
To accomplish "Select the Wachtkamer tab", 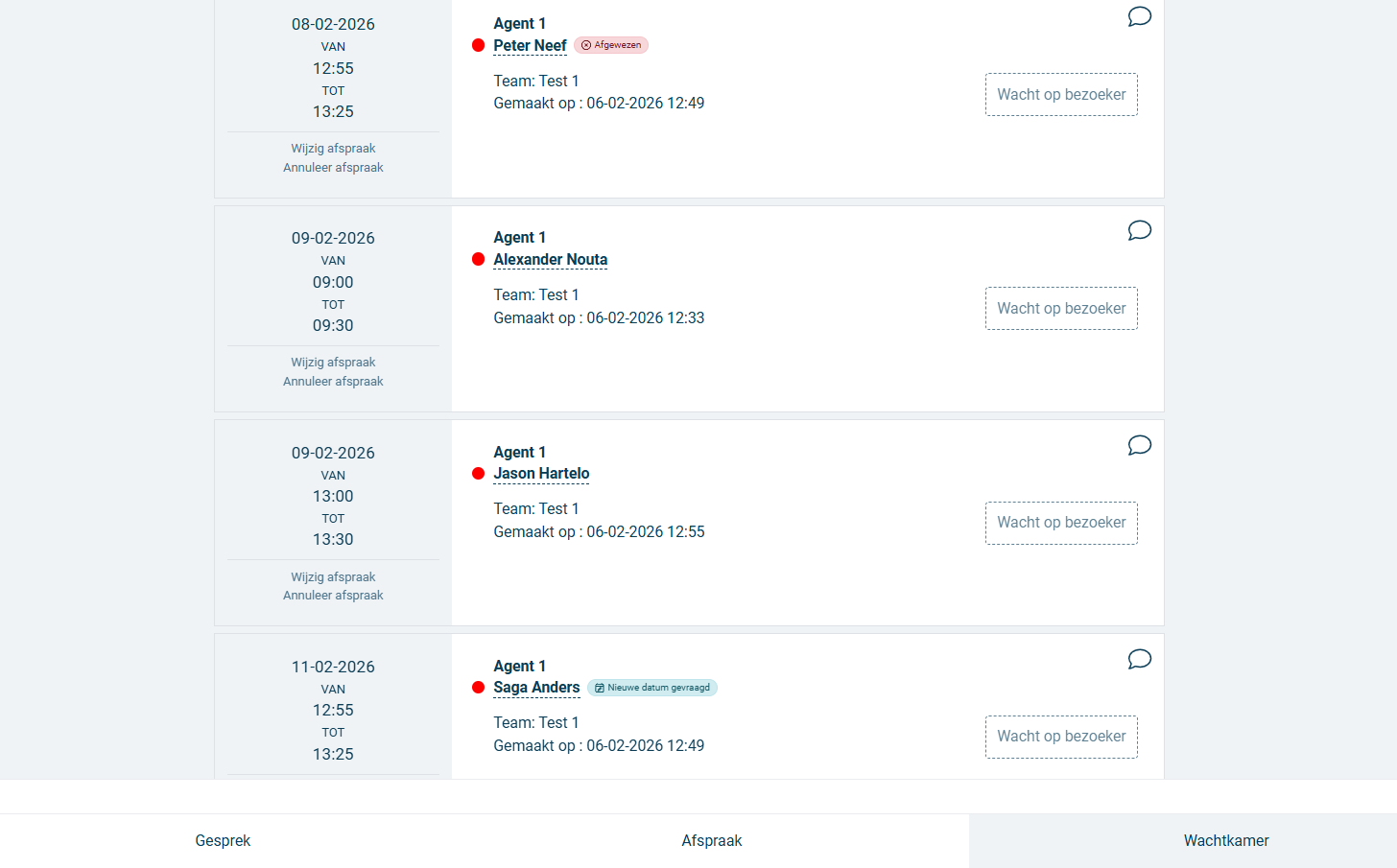I will click(1225, 840).
